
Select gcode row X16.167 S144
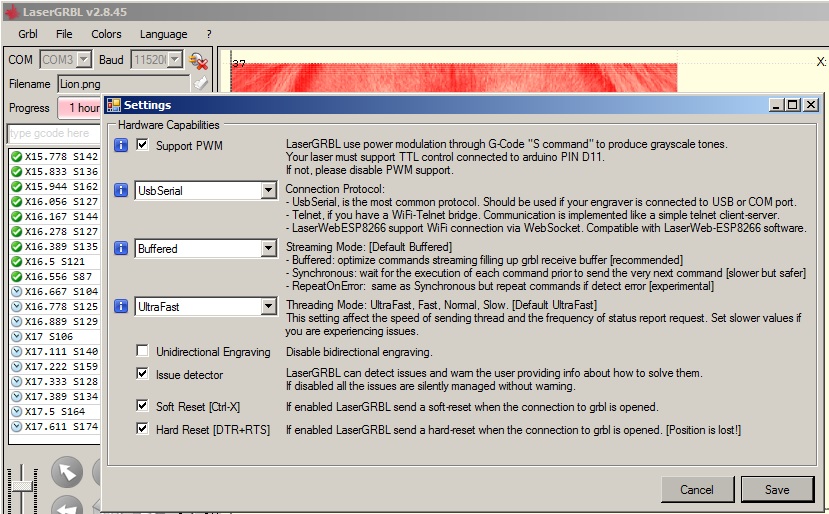pos(55,216)
